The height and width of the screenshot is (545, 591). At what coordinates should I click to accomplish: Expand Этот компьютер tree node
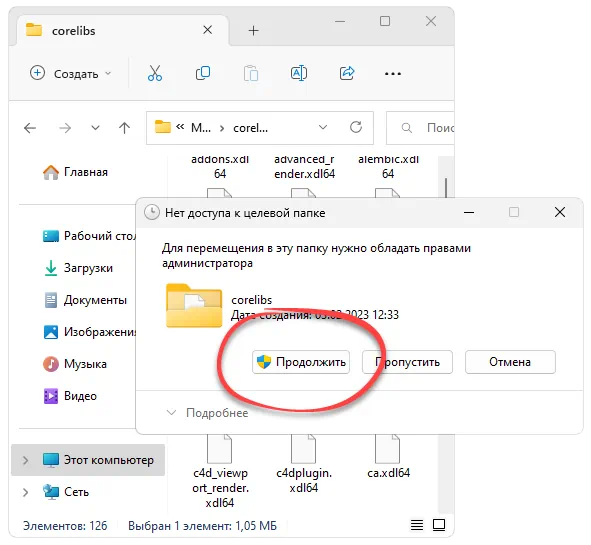click(x=25, y=460)
